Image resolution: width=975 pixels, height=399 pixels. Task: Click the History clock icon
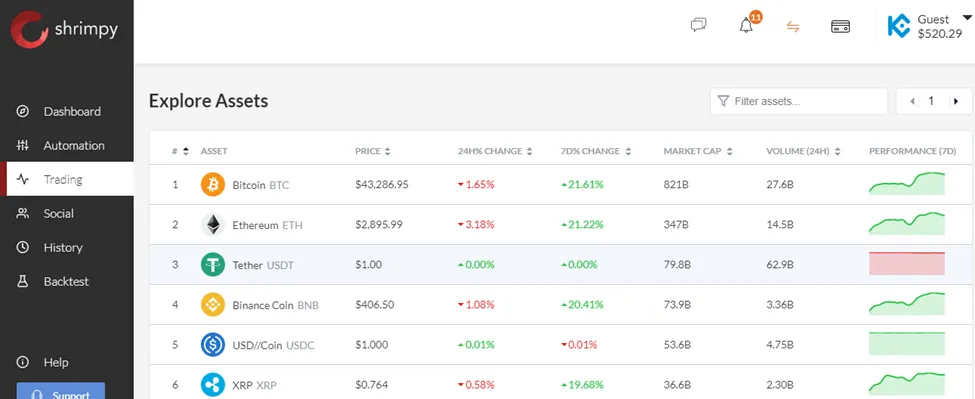pyautogui.click(x=22, y=247)
